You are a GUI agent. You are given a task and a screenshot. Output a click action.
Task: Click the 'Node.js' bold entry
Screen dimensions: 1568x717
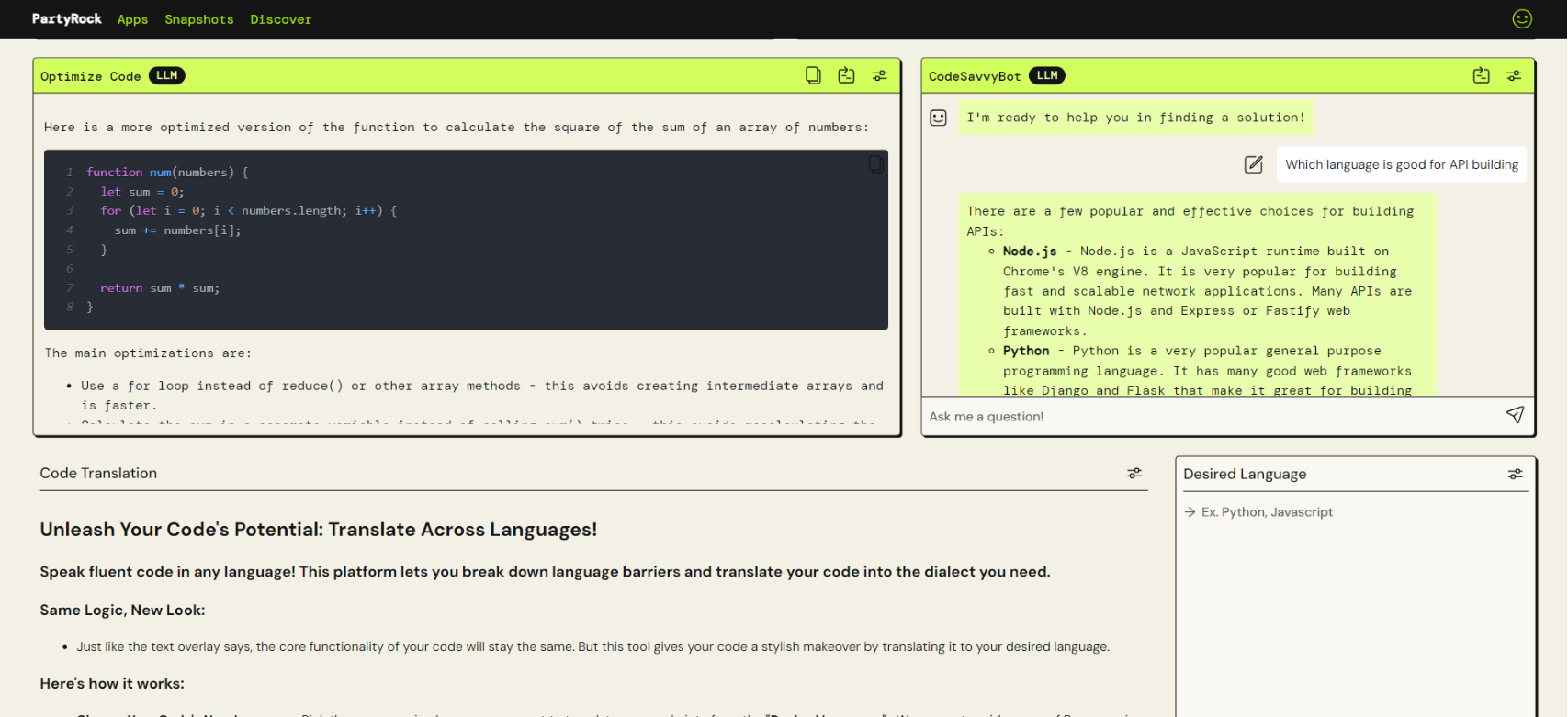coord(1030,252)
